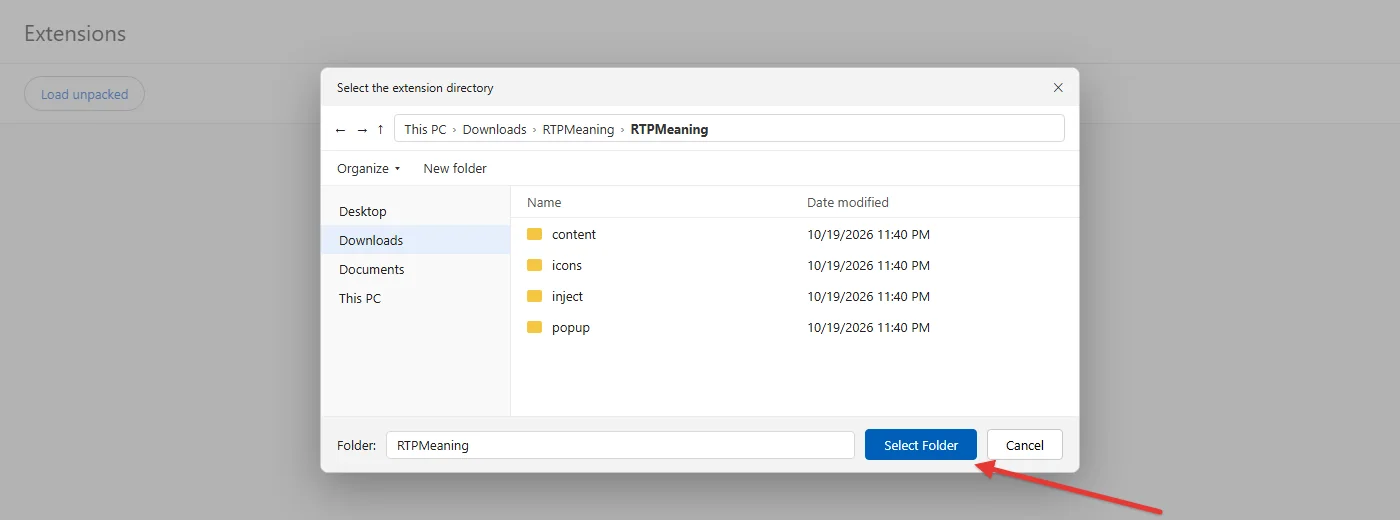Select Documents in the sidebar
This screenshot has height=520, width=1400.
coord(416,269)
